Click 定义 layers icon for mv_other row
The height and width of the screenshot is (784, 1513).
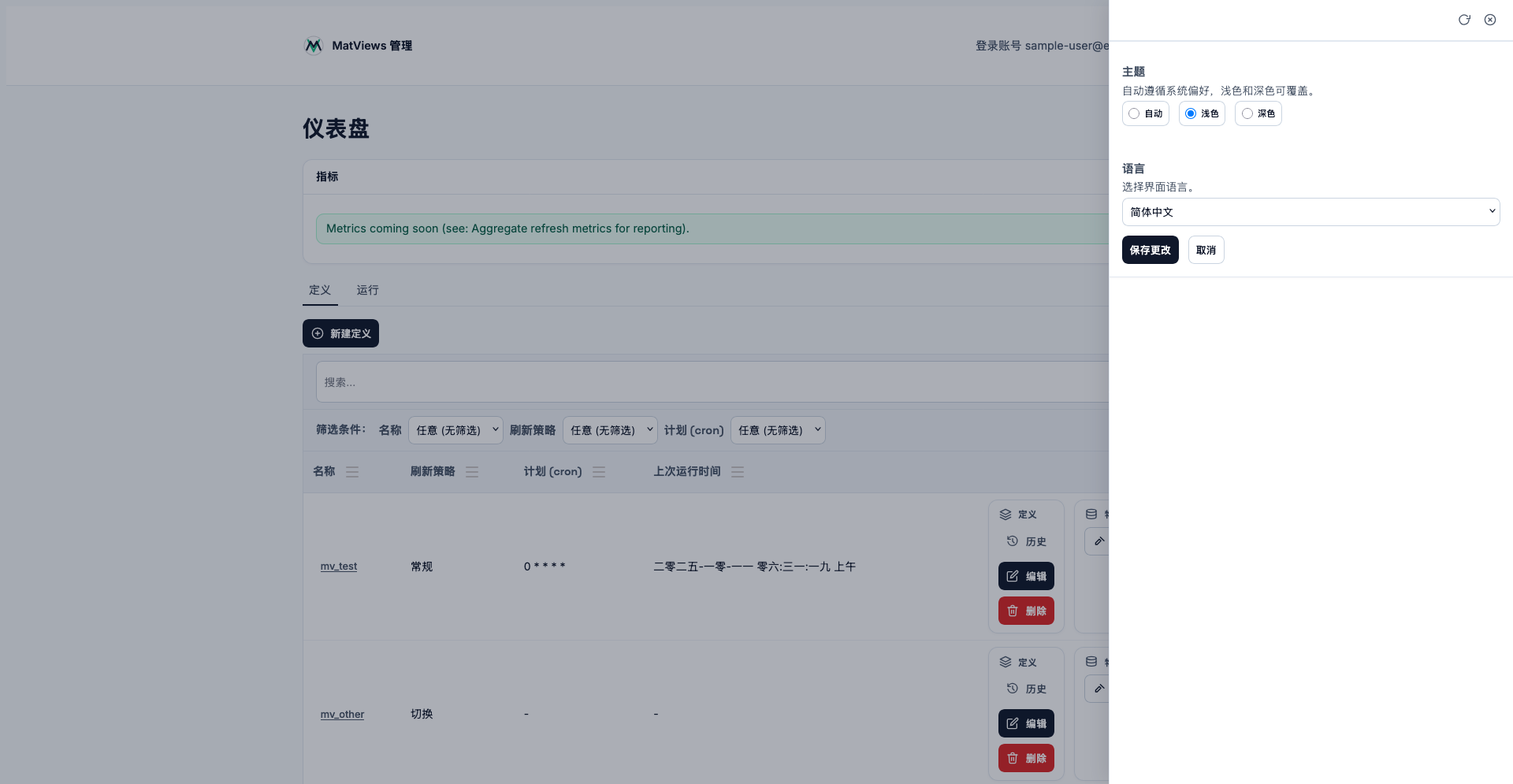1006,662
